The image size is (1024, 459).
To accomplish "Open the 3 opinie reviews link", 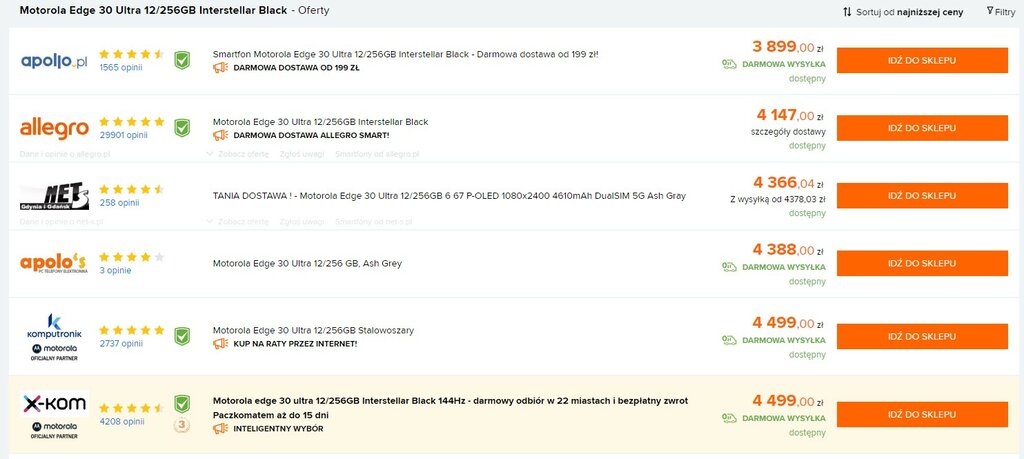I will (115, 270).
